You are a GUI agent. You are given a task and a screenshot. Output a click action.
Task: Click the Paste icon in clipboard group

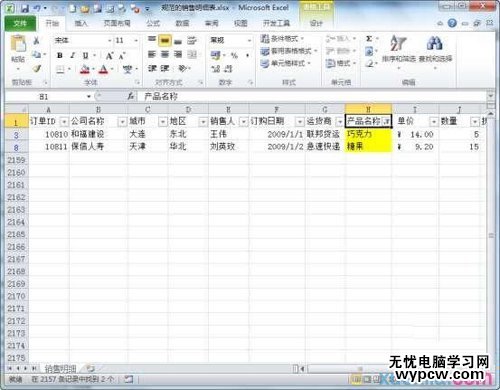(x=18, y=44)
